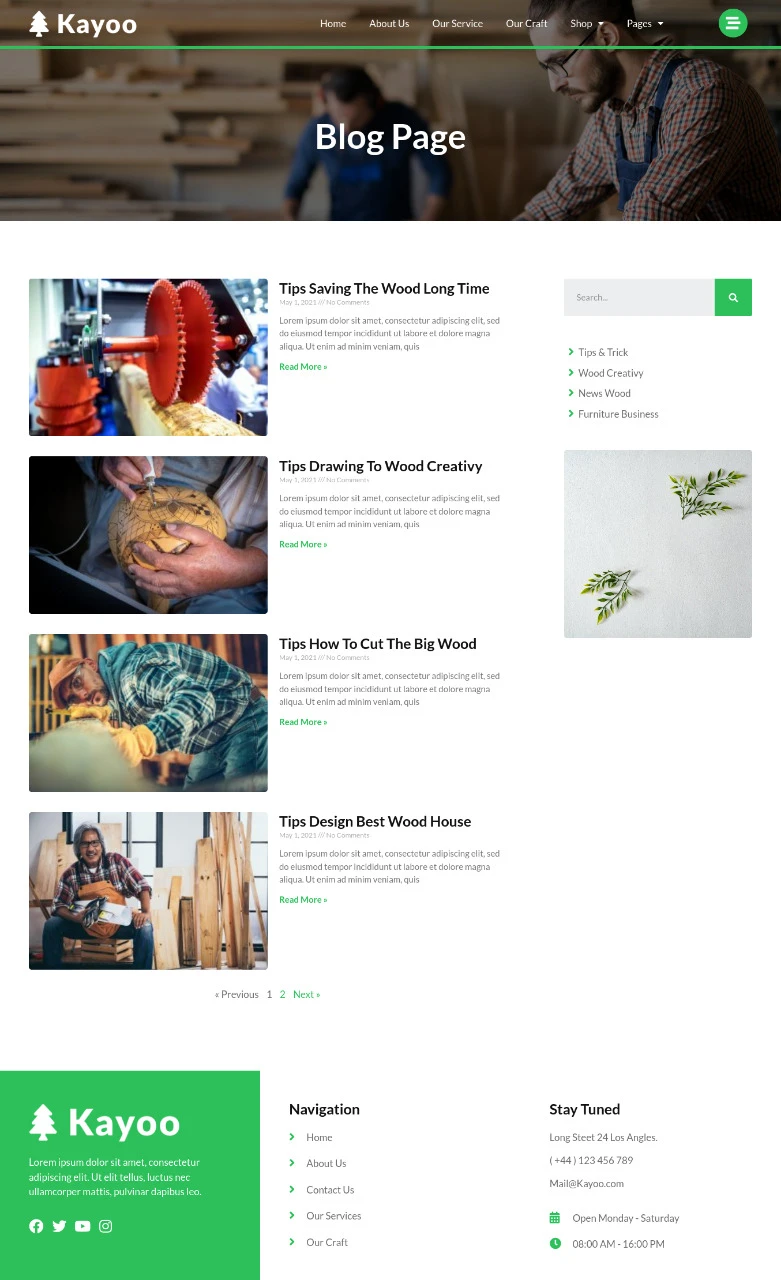The width and height of the screenshot is (781, 1280).
Task: Click the green hamburger menu icon
Action: click(733, 23)
